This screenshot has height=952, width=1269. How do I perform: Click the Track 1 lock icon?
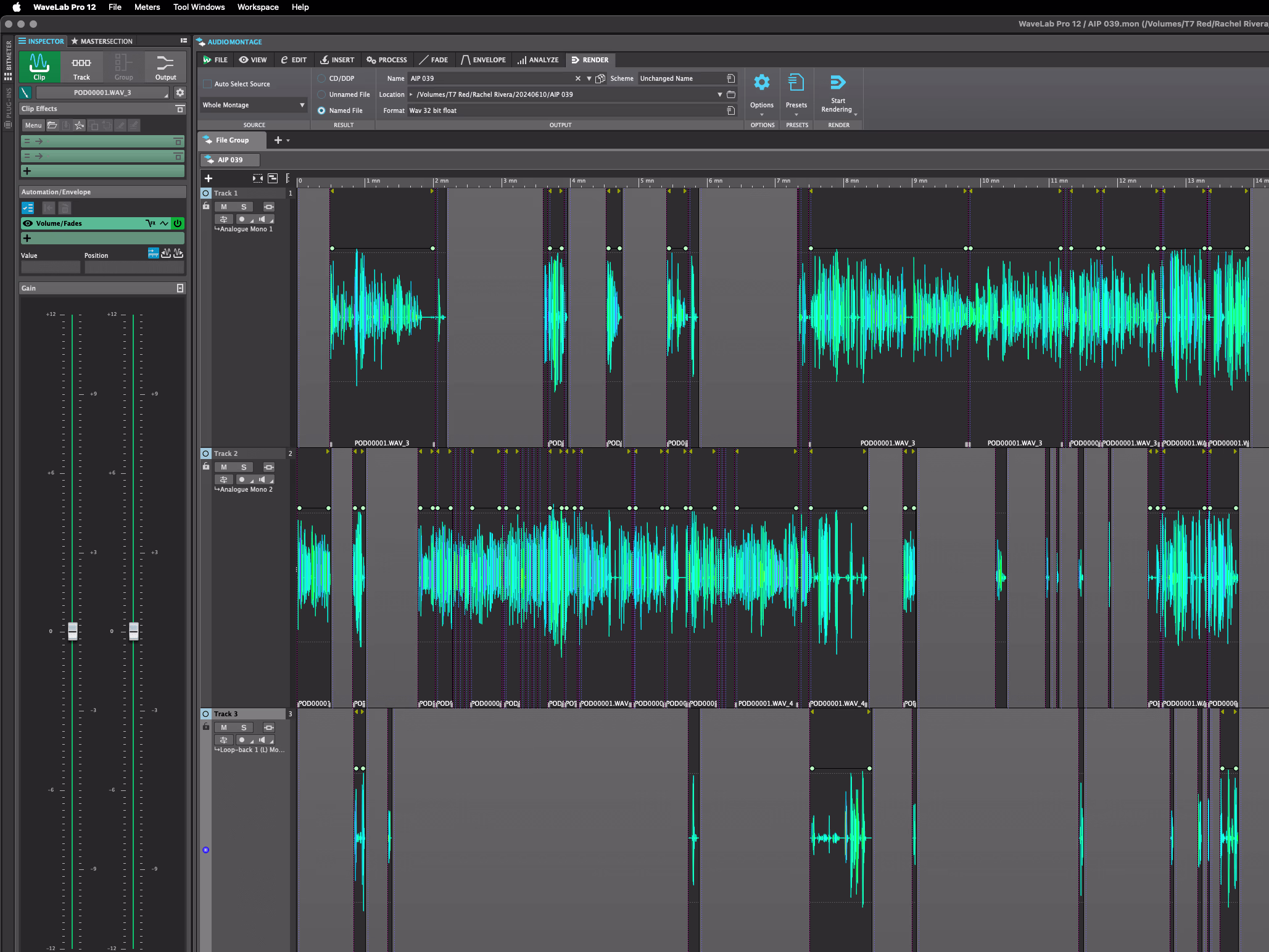(x=206, y=207)
